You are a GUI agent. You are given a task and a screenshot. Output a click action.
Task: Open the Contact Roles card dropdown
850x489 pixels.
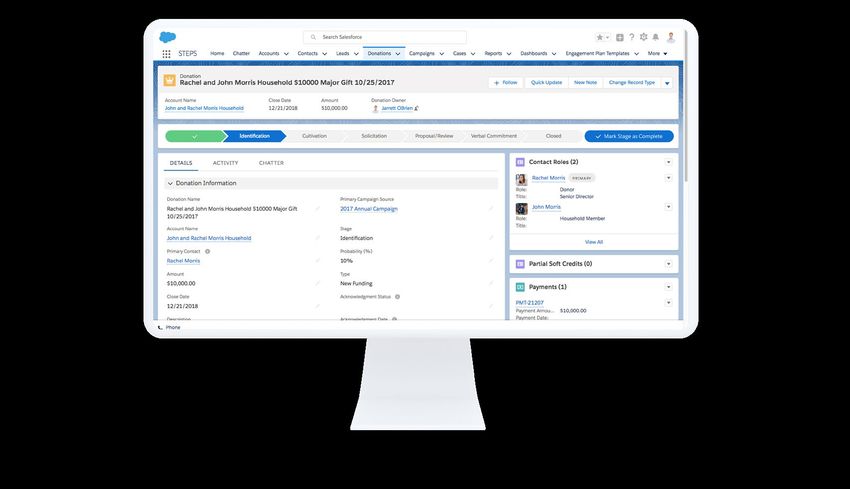pos(668,162)
